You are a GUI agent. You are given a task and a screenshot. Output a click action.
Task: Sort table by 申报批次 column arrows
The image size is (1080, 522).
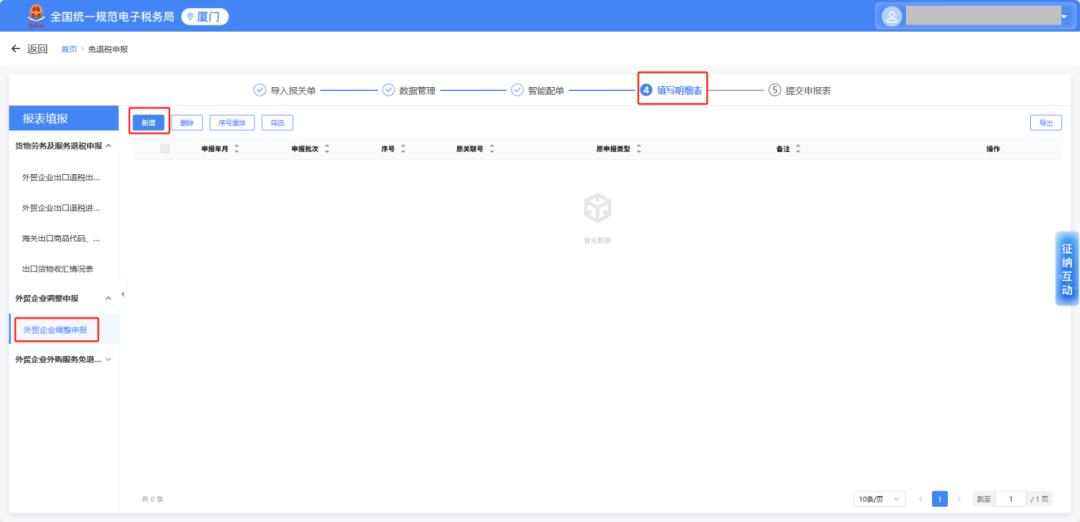click(327, 149)
